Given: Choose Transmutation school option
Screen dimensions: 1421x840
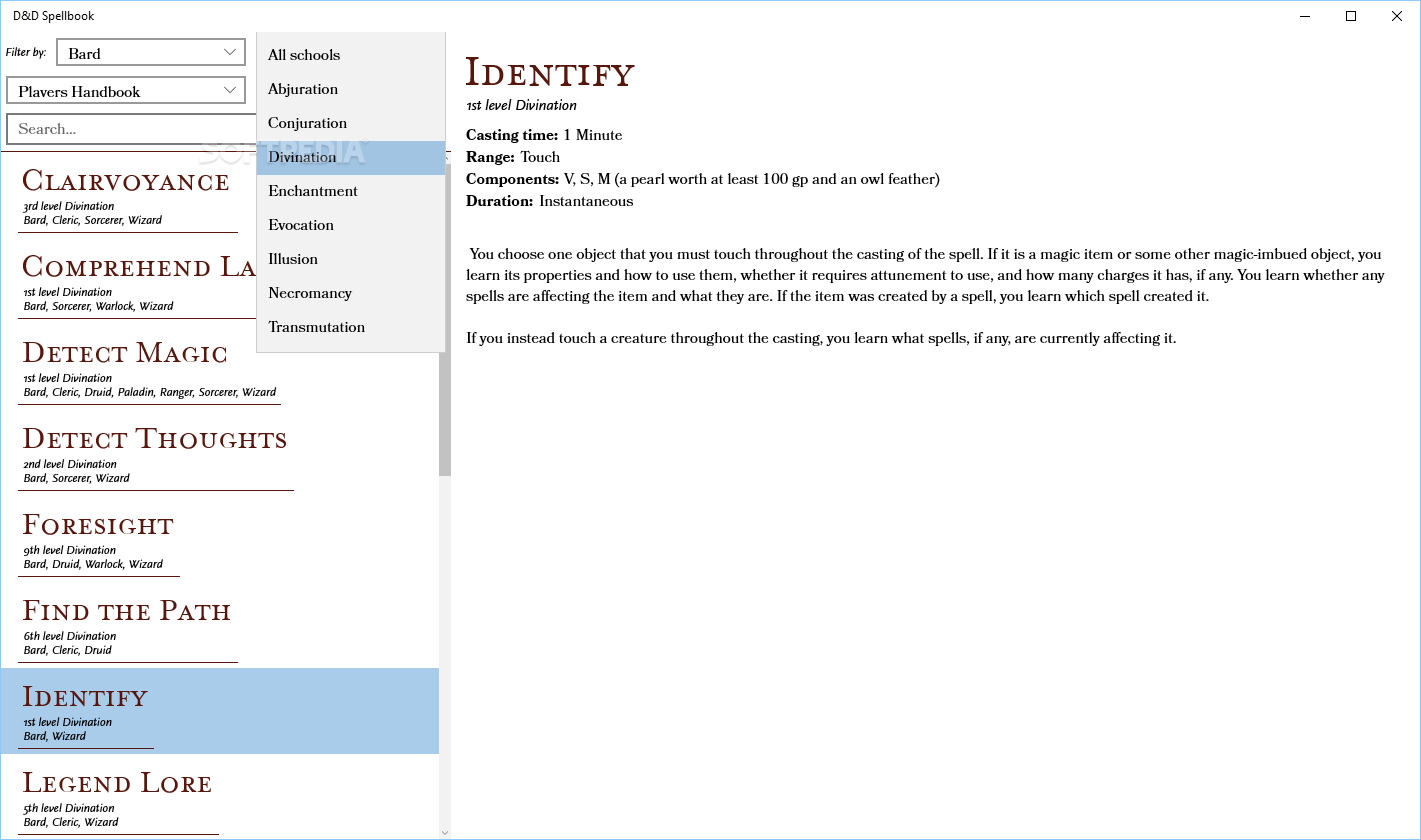Looking at the screenshot, I should pyautogui.click(x=351, y=327).
